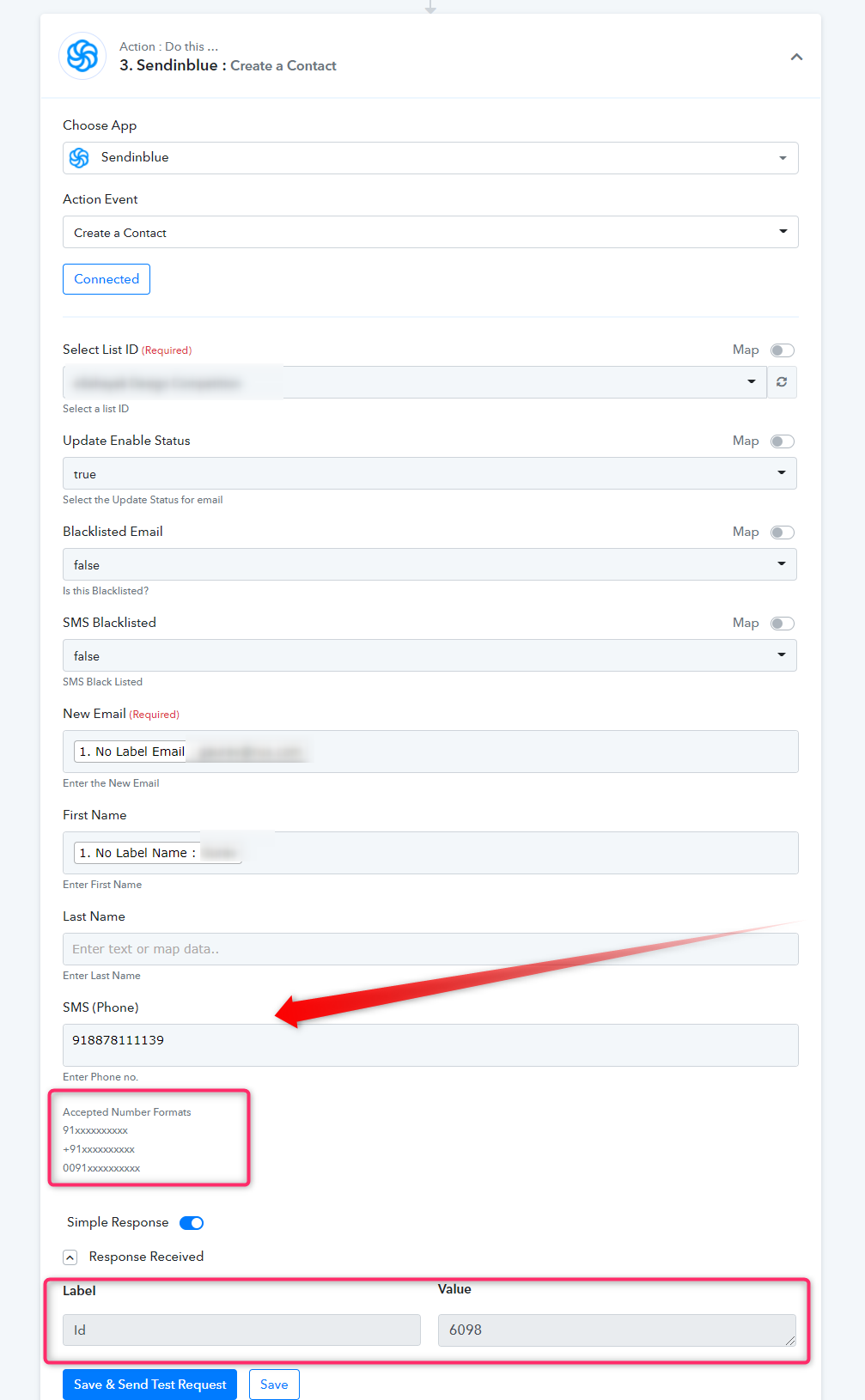
Task: Toggle the Map switch for Update Enable Status
Action: 783,441
